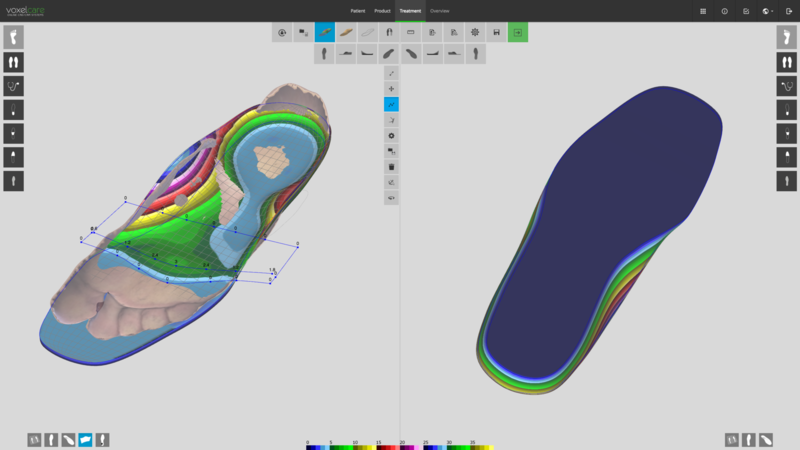
Task: Select the trash delete tool
Action: [391, 167]
